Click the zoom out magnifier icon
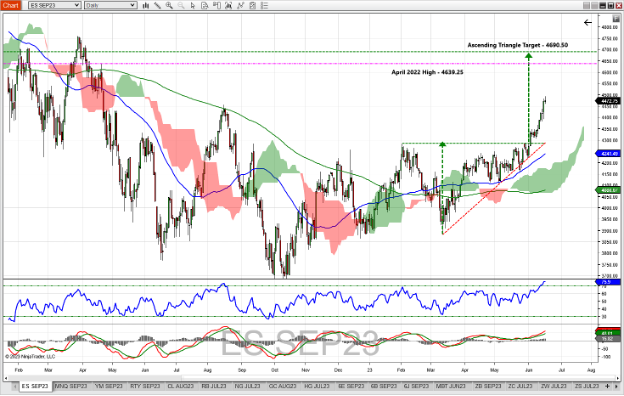Screen dimensions: 624x396 pos(181,5)
